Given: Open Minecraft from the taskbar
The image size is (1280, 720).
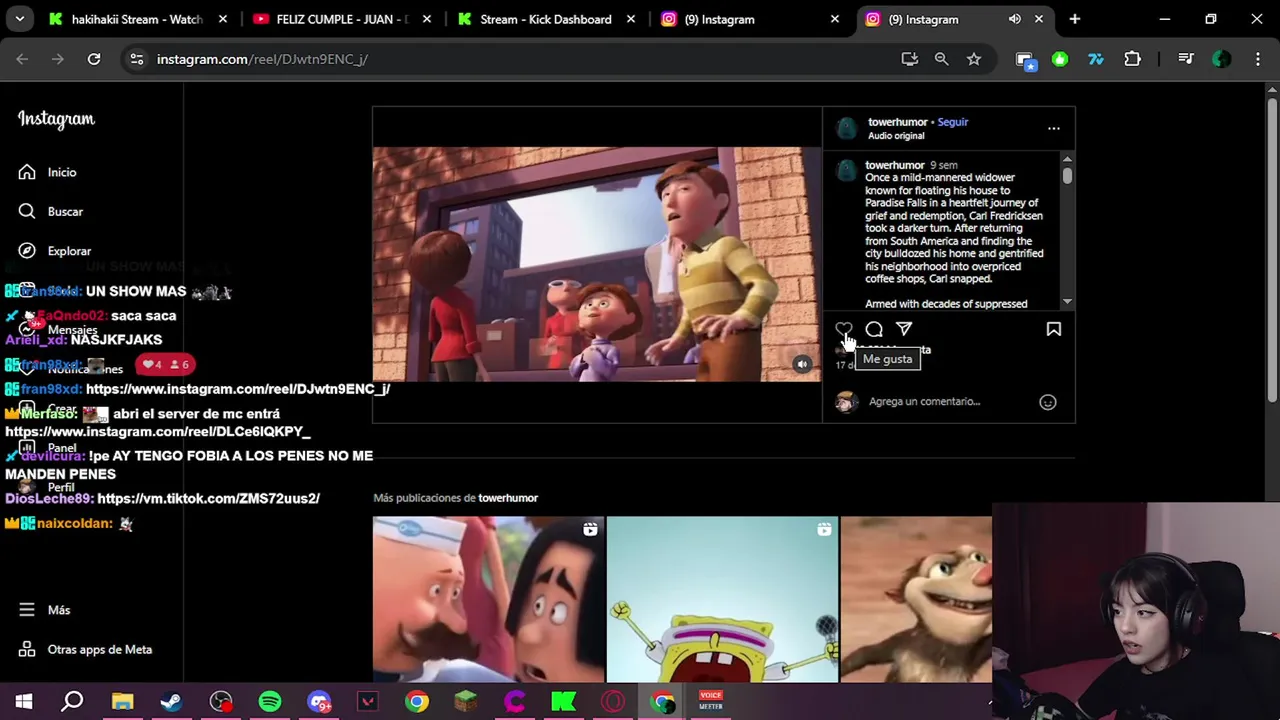Looking at the screenshot, I should click(466, 702).
